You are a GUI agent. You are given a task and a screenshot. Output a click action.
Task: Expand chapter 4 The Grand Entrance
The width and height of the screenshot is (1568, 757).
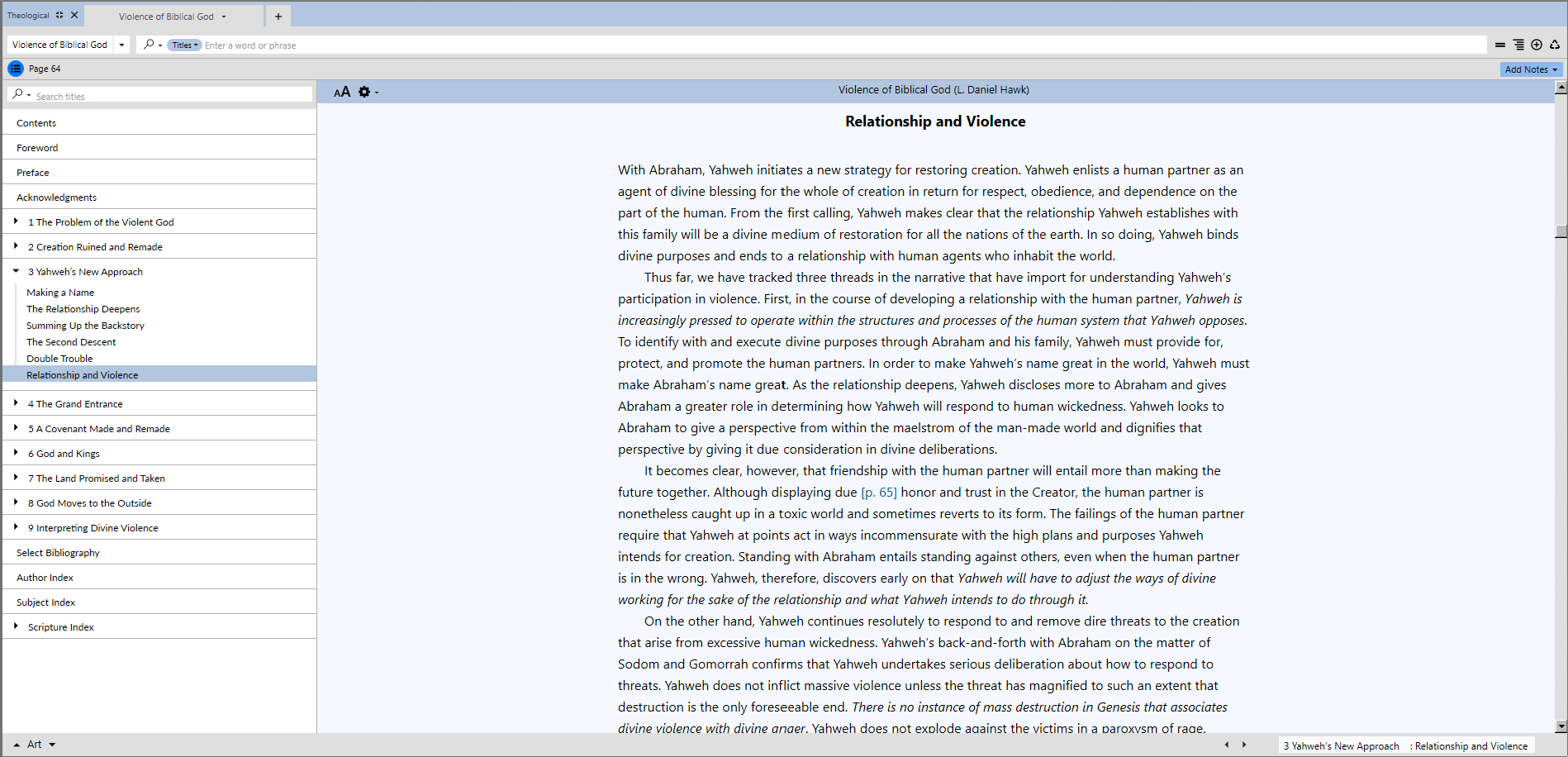[16, 402]
